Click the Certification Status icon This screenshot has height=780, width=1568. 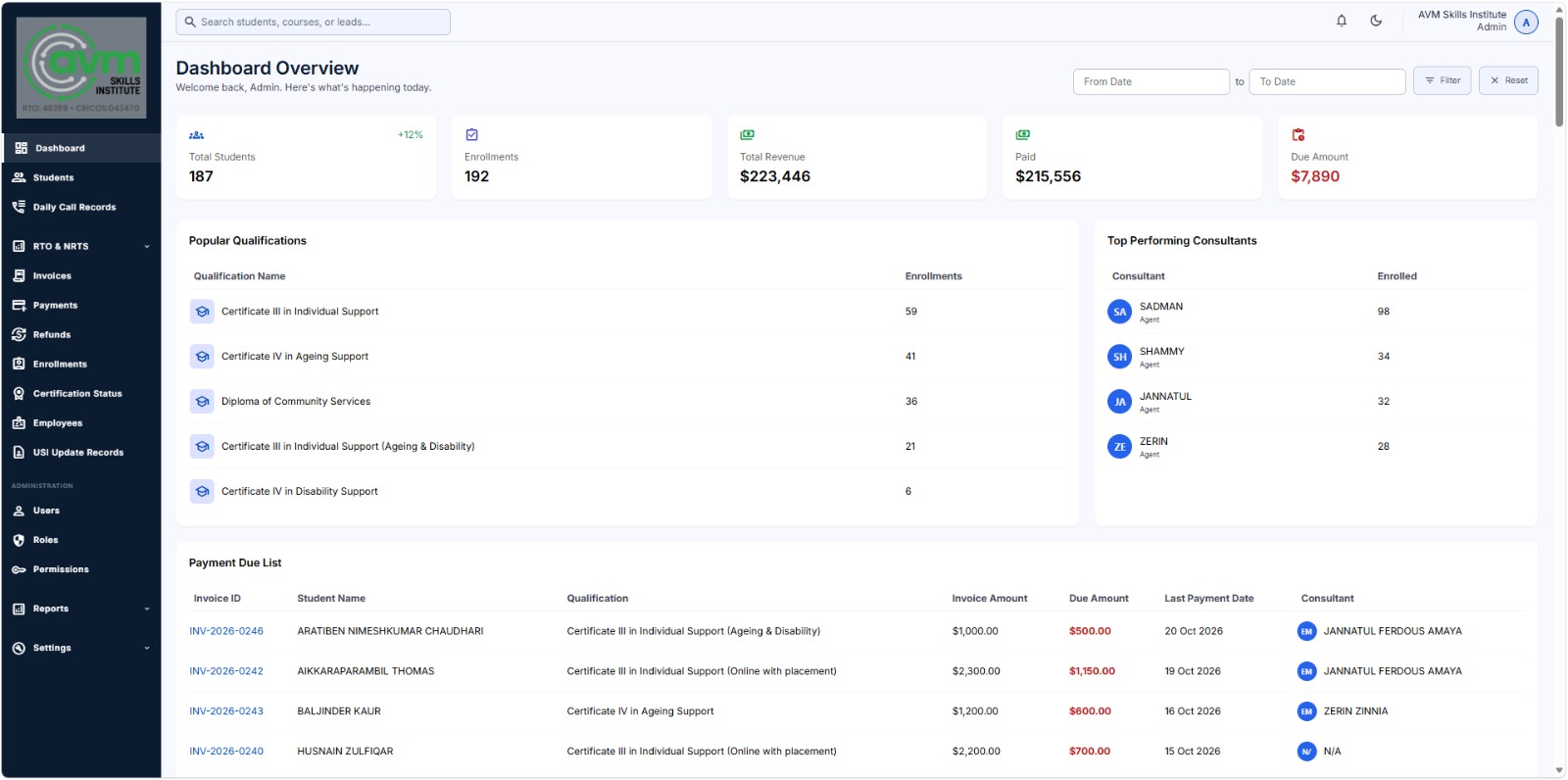(19, 393)
